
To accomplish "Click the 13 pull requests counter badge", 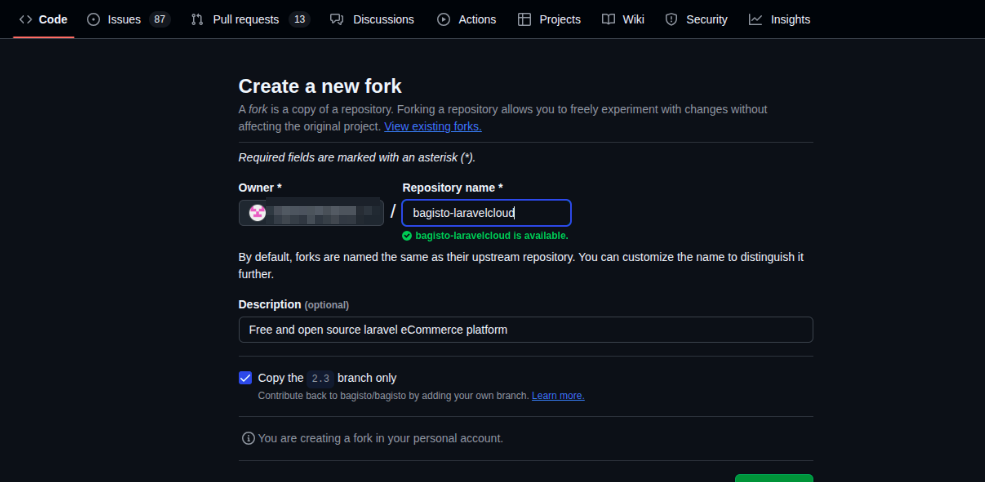I will pyautogui.click(x=300, y=19).
